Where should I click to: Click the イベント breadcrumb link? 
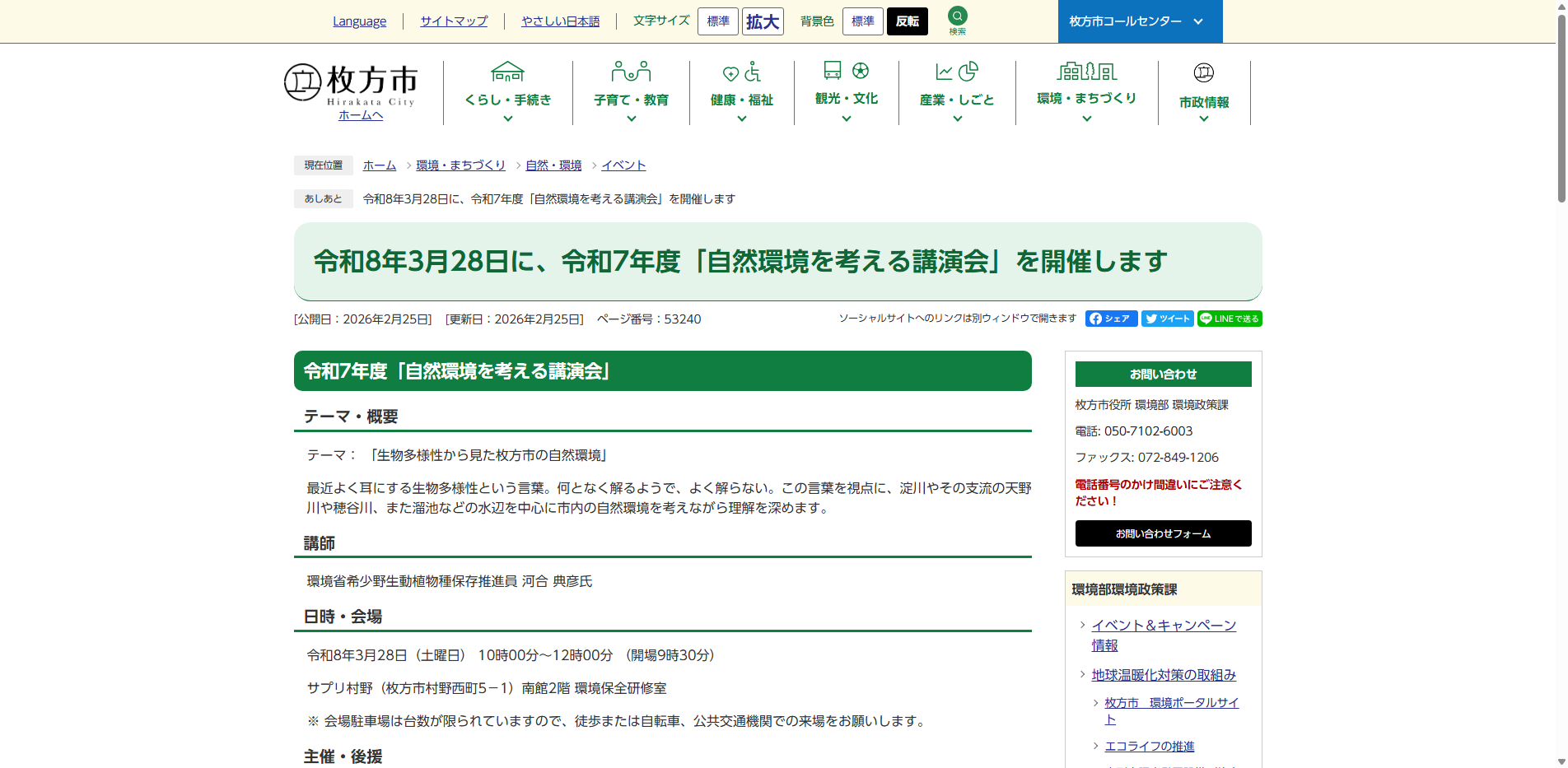[x=623, y=165]
